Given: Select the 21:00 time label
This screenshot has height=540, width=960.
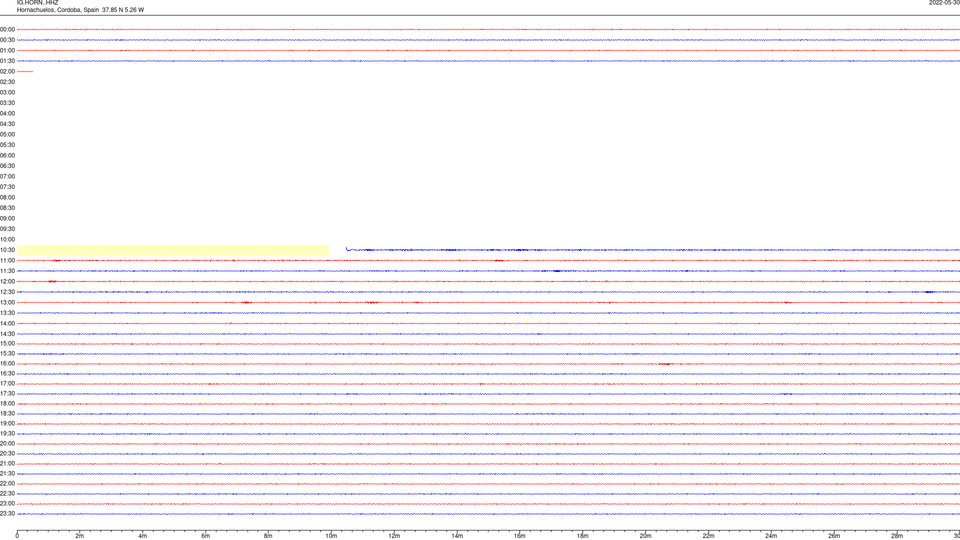Looking at the screenshot, I should pos(7,463).
